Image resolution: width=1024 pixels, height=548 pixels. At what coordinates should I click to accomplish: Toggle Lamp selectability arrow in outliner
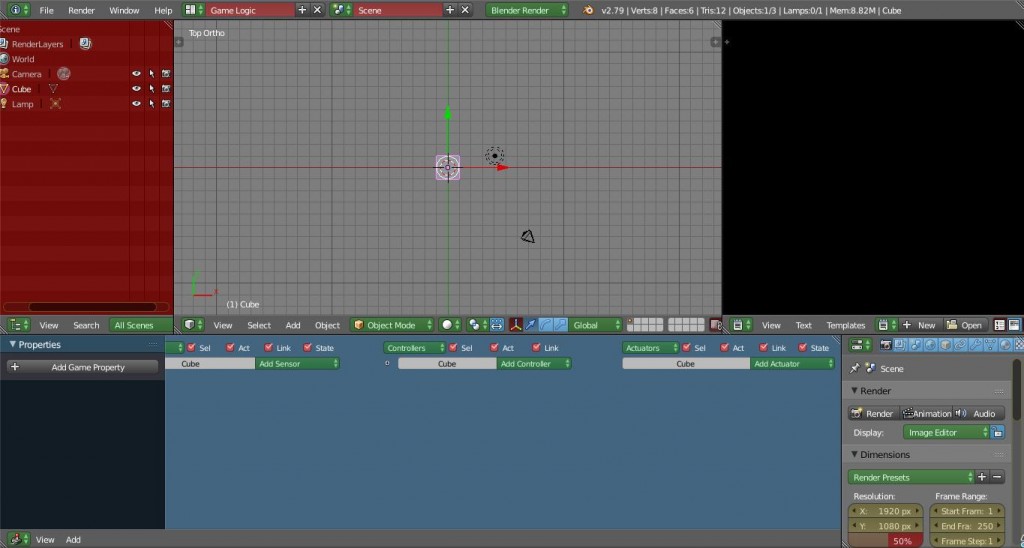pos(151,104)
